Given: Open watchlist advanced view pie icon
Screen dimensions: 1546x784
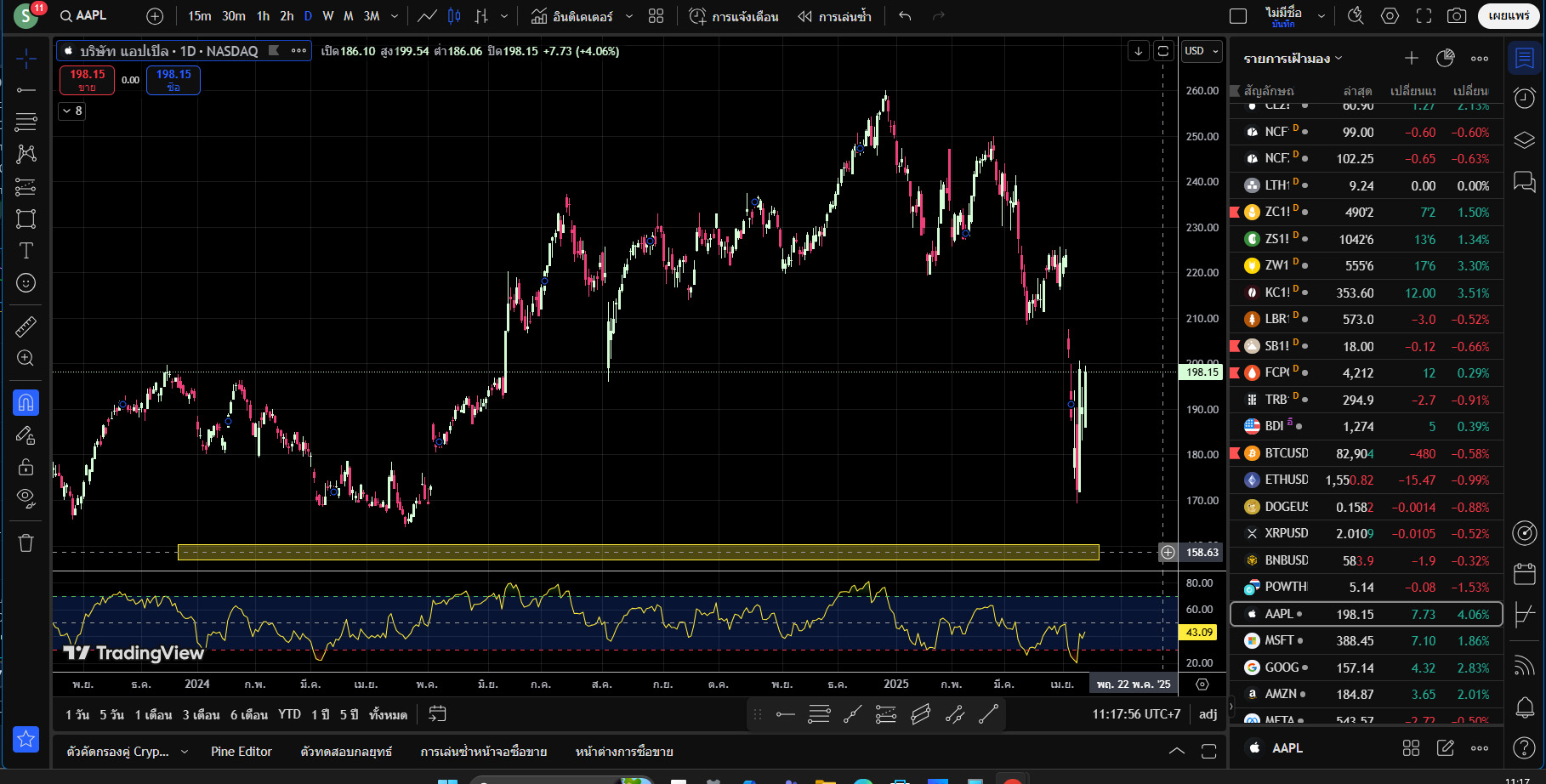Looking at the screenshot, I should coord(1445,58).
